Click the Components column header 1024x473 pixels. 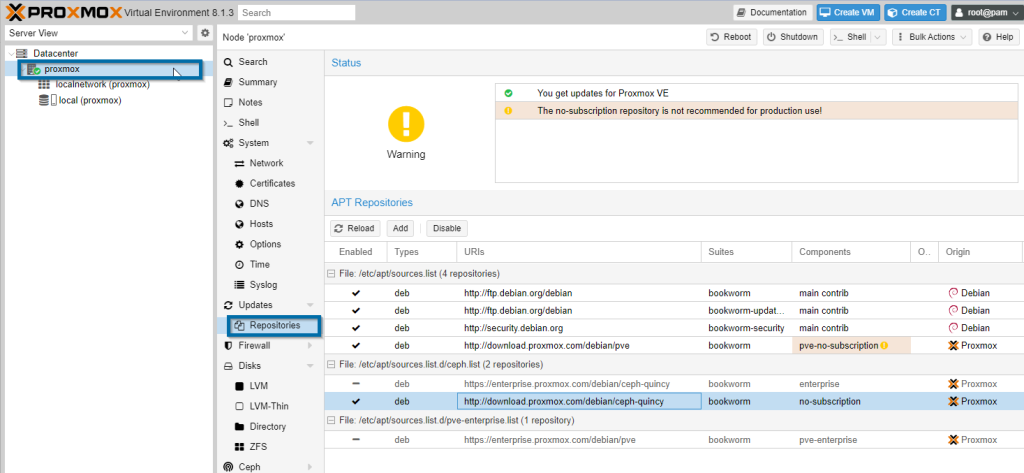[x=851, y=252]
